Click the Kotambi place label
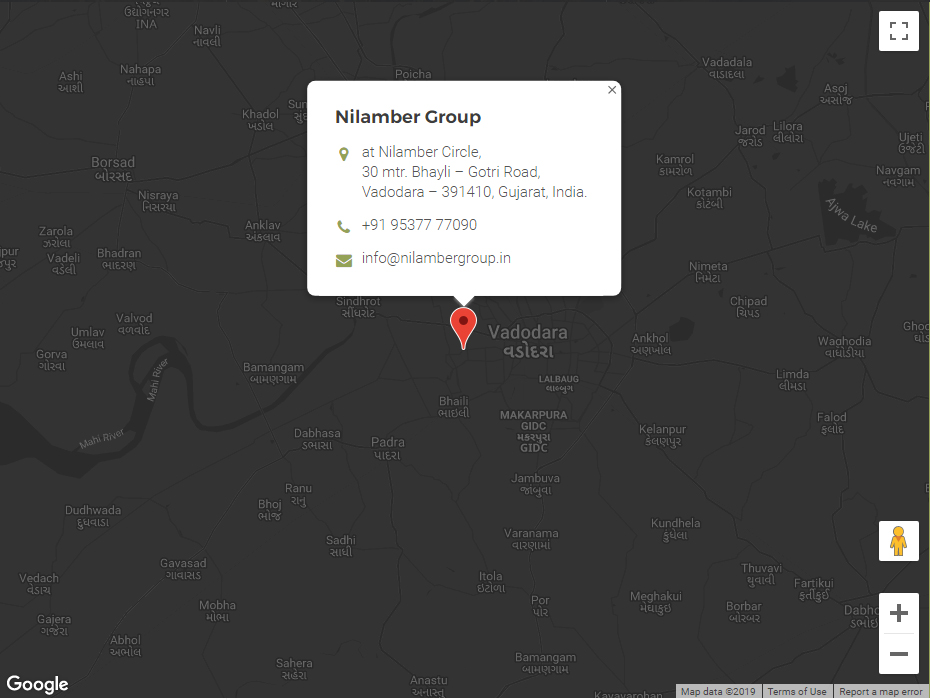This screenshot has height=700, width=930. point(709,198)
